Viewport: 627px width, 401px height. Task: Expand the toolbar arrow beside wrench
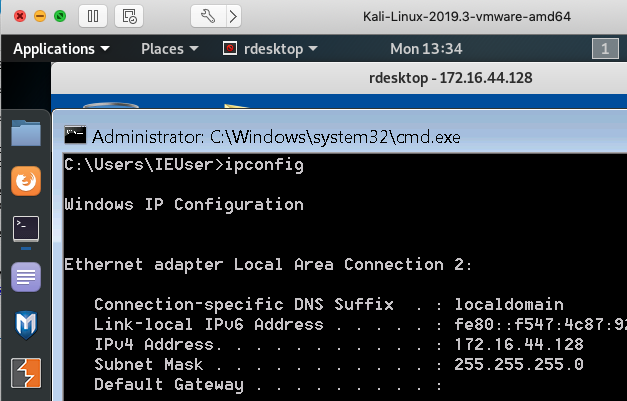click(x=234, y=16)
